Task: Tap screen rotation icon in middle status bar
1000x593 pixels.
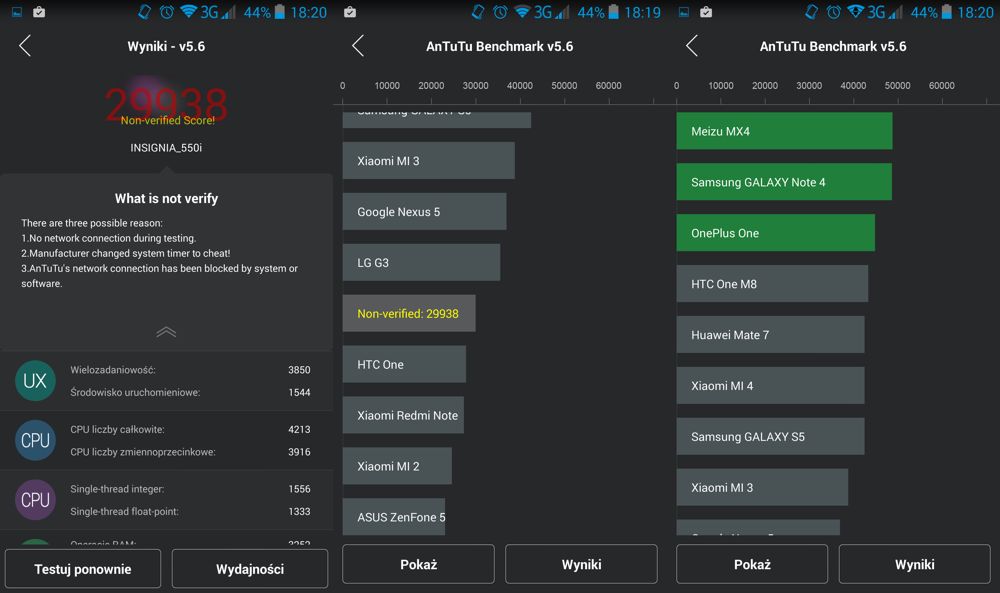Action: (x=478, y=11)
